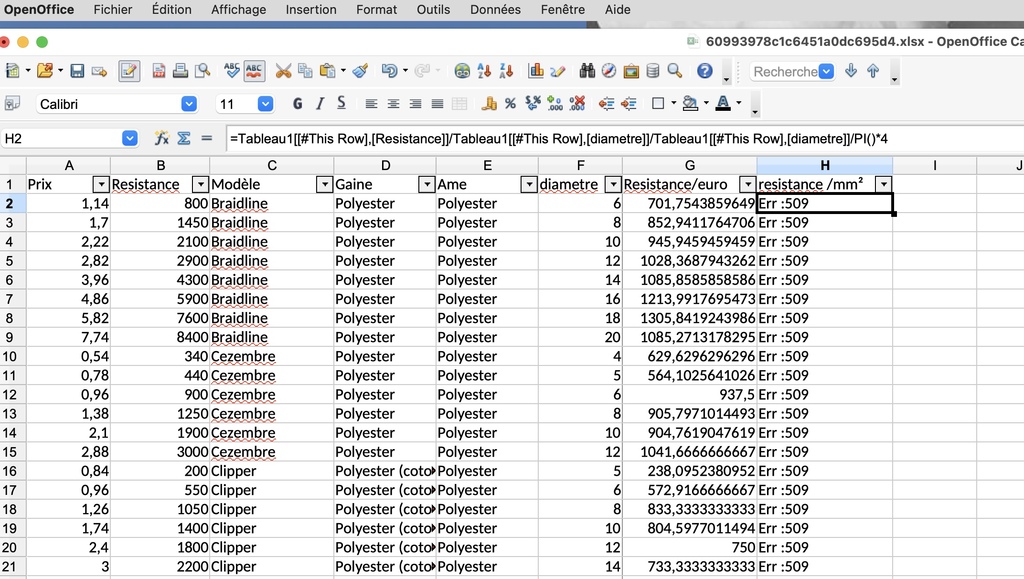Justify cell content
This screenshot has width=1024, height=579.
(x=438, y=104)
